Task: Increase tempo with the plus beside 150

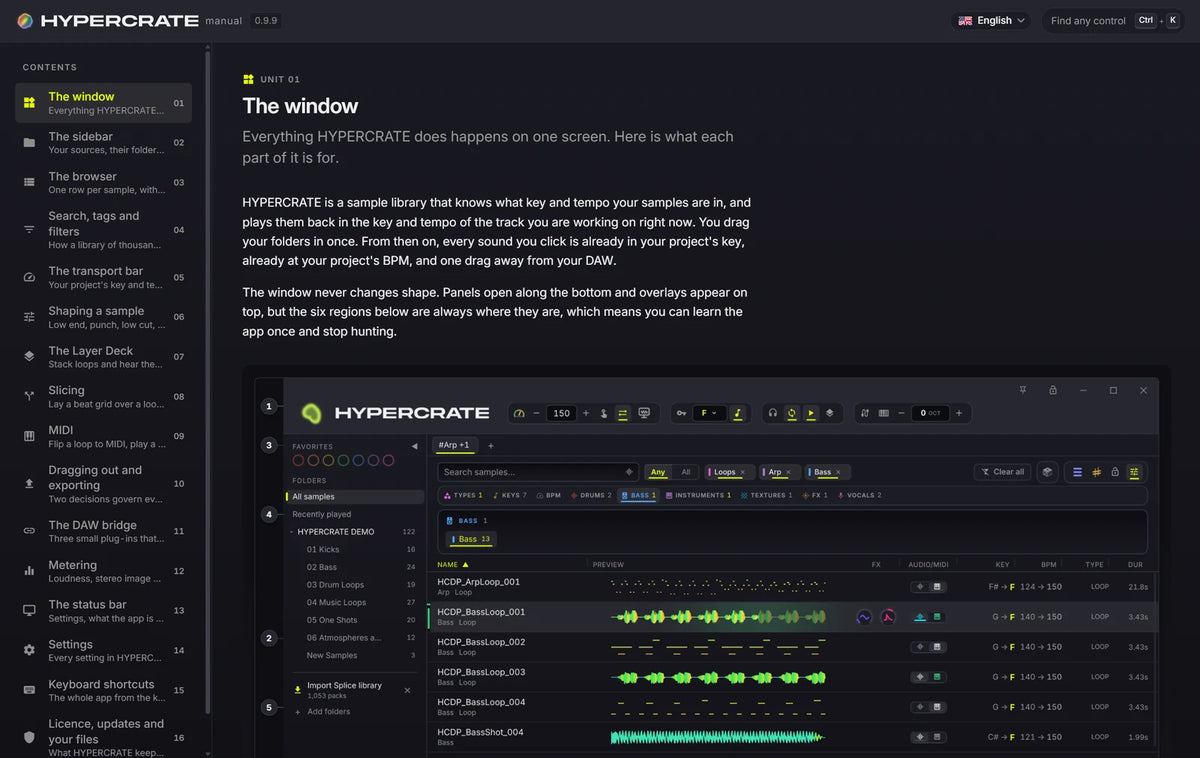Action: [586, 413]
